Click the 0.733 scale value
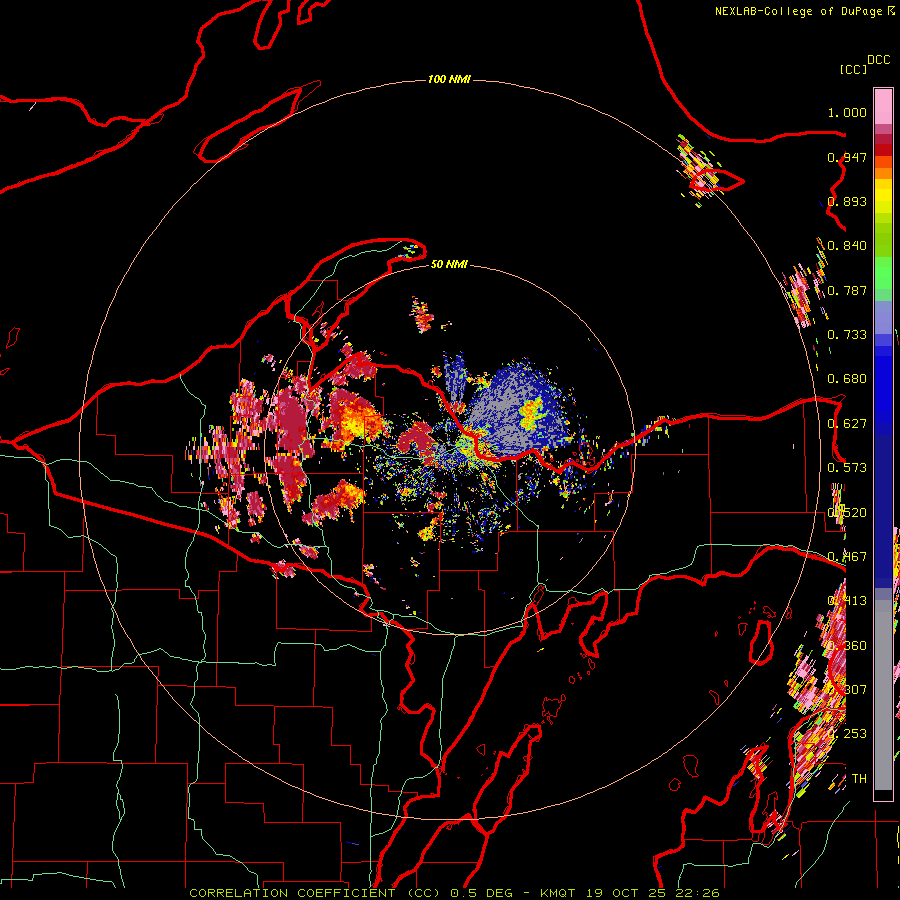The image size is (900, 900). 847,335
